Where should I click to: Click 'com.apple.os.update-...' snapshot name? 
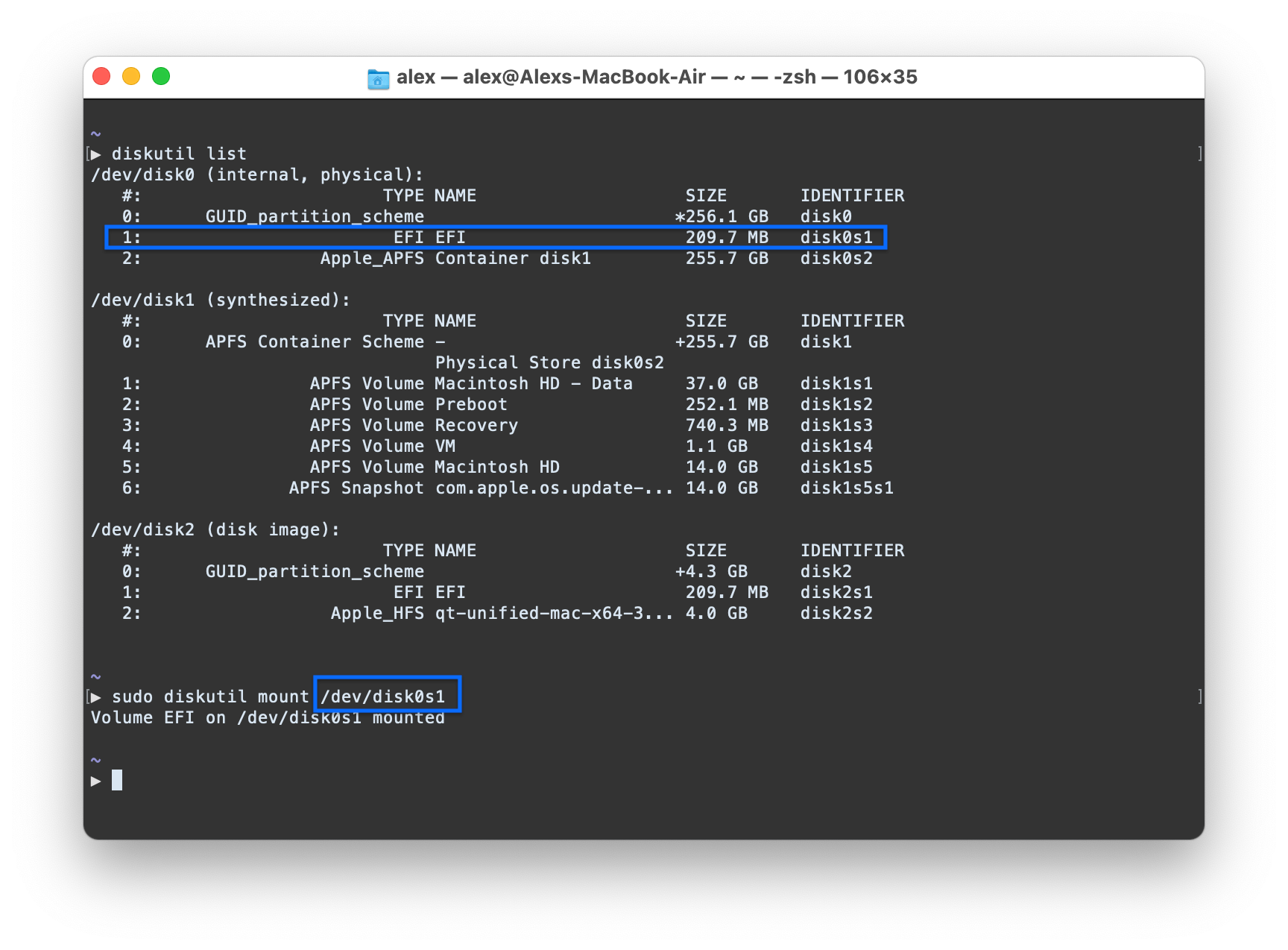pos(554,488)
